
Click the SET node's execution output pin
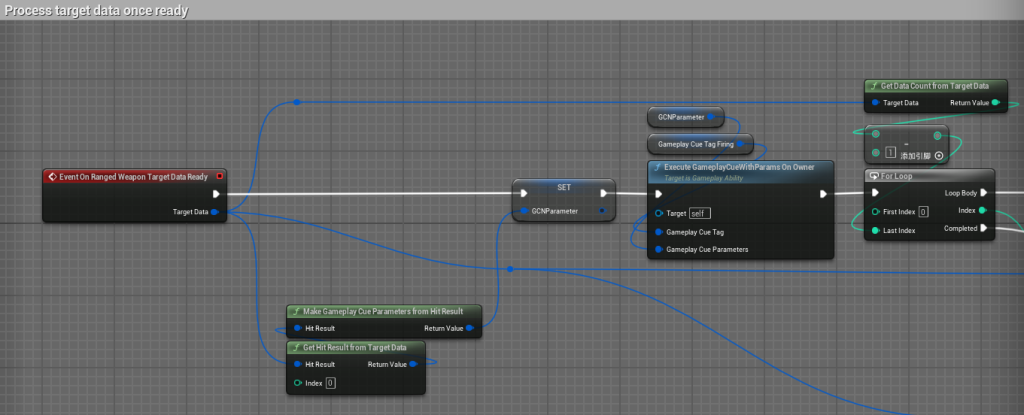point(602,194)
